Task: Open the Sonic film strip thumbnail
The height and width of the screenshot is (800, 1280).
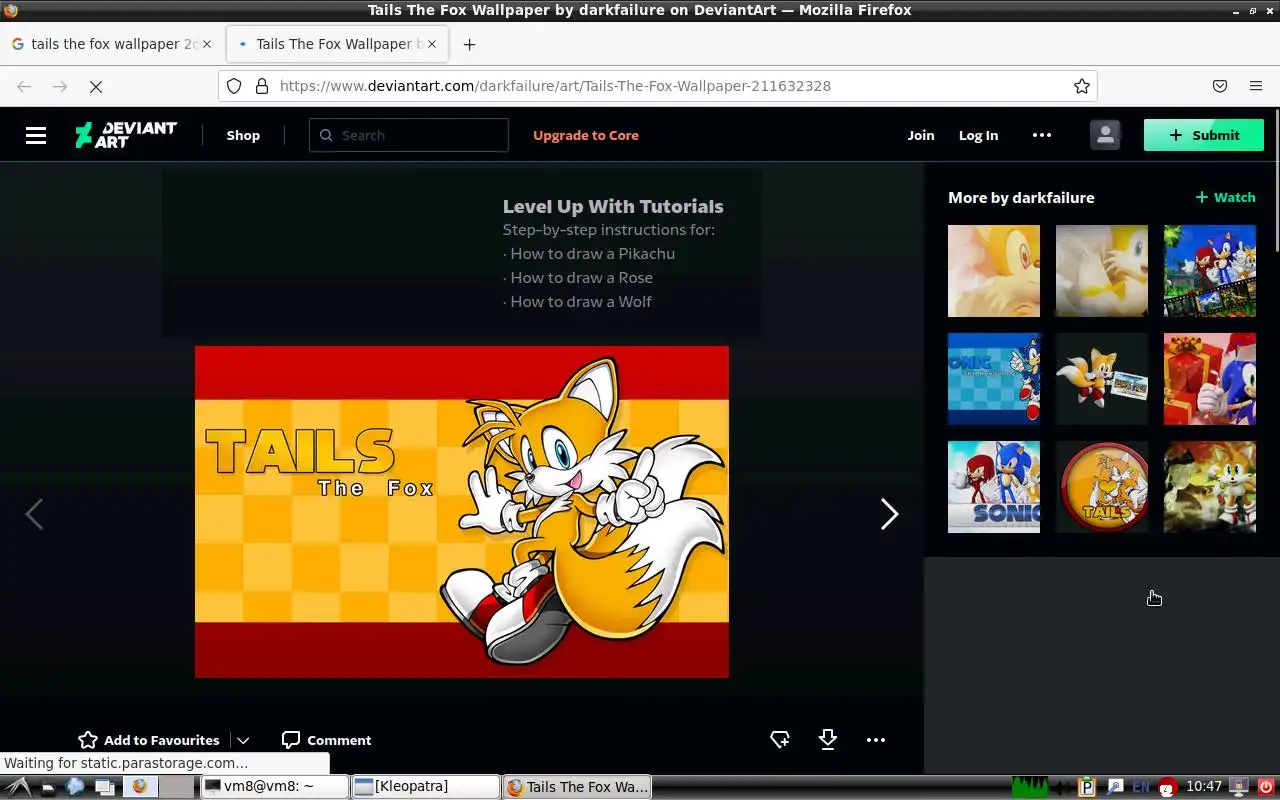Action: [x=1210, y=271]
